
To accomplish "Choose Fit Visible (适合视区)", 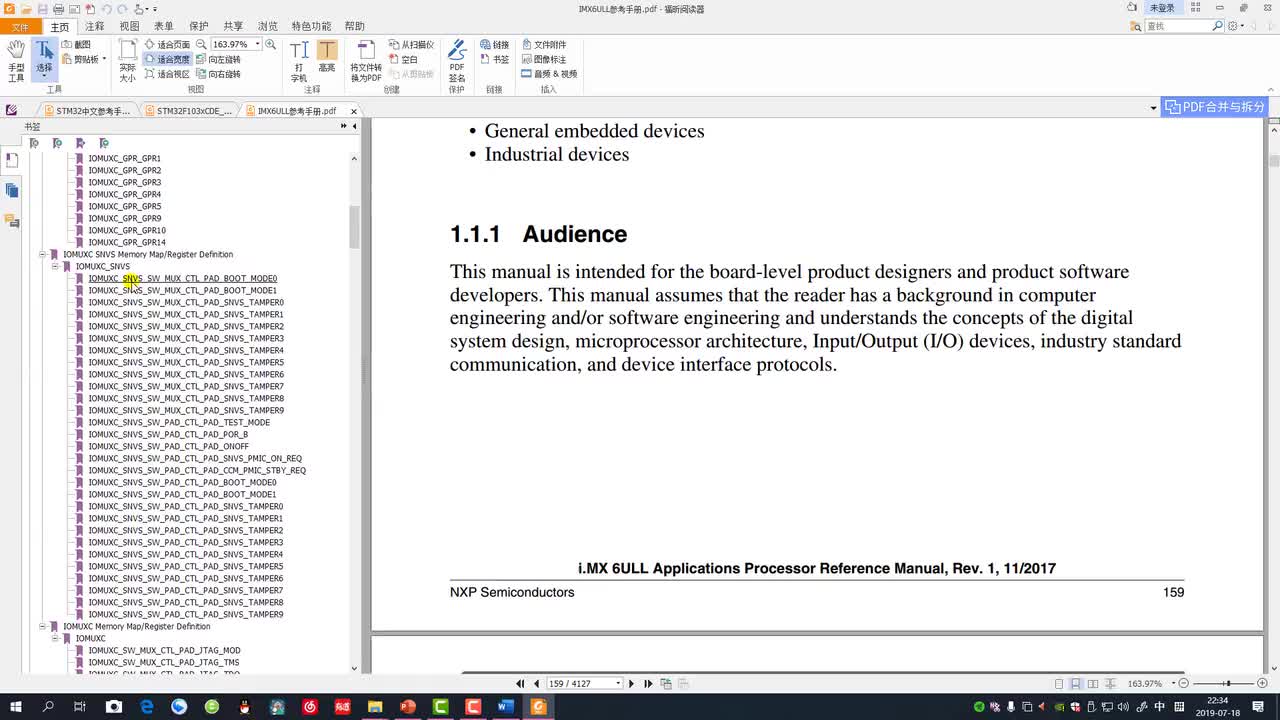I will click(x=167, y=74).
